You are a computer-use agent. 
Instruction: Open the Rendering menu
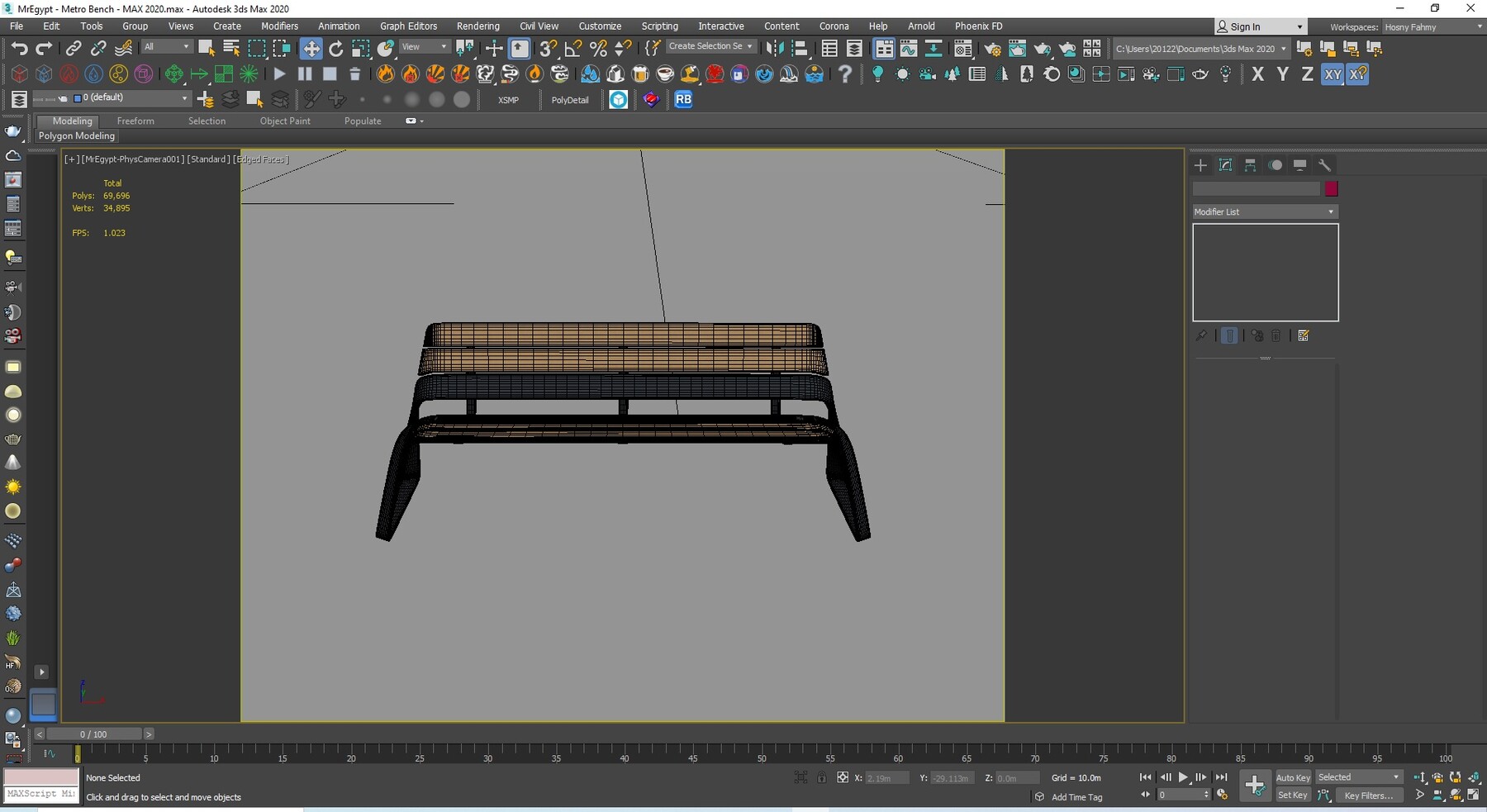[x=478, y=26]
